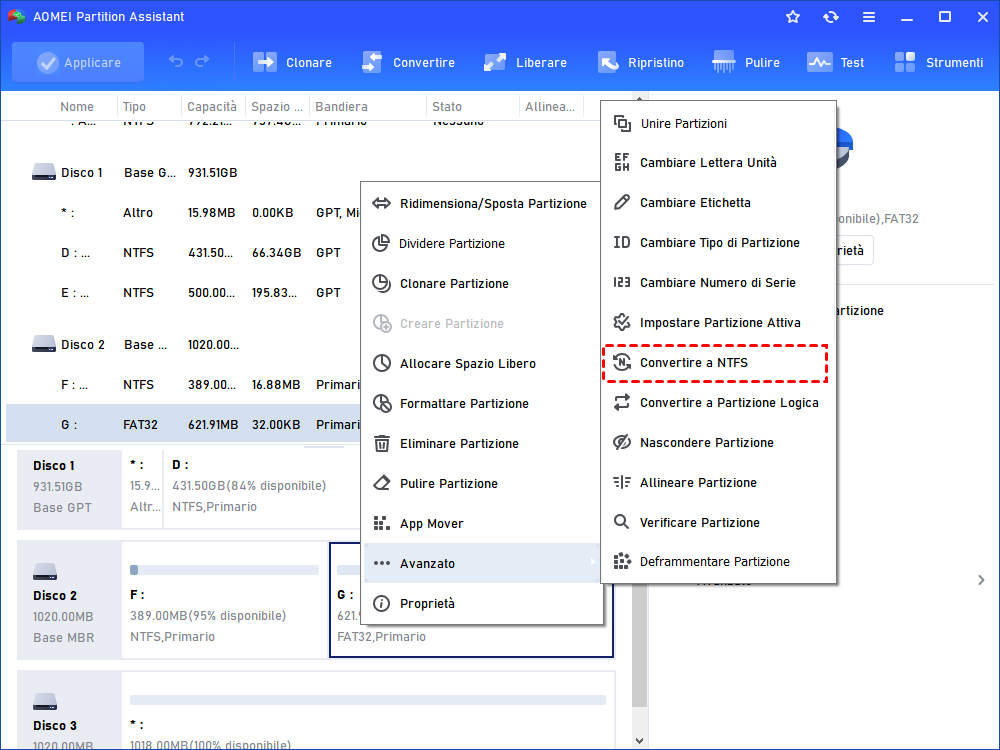Click the Stato column header
This screenshot has width=1000, height=750.
(446, 107)
